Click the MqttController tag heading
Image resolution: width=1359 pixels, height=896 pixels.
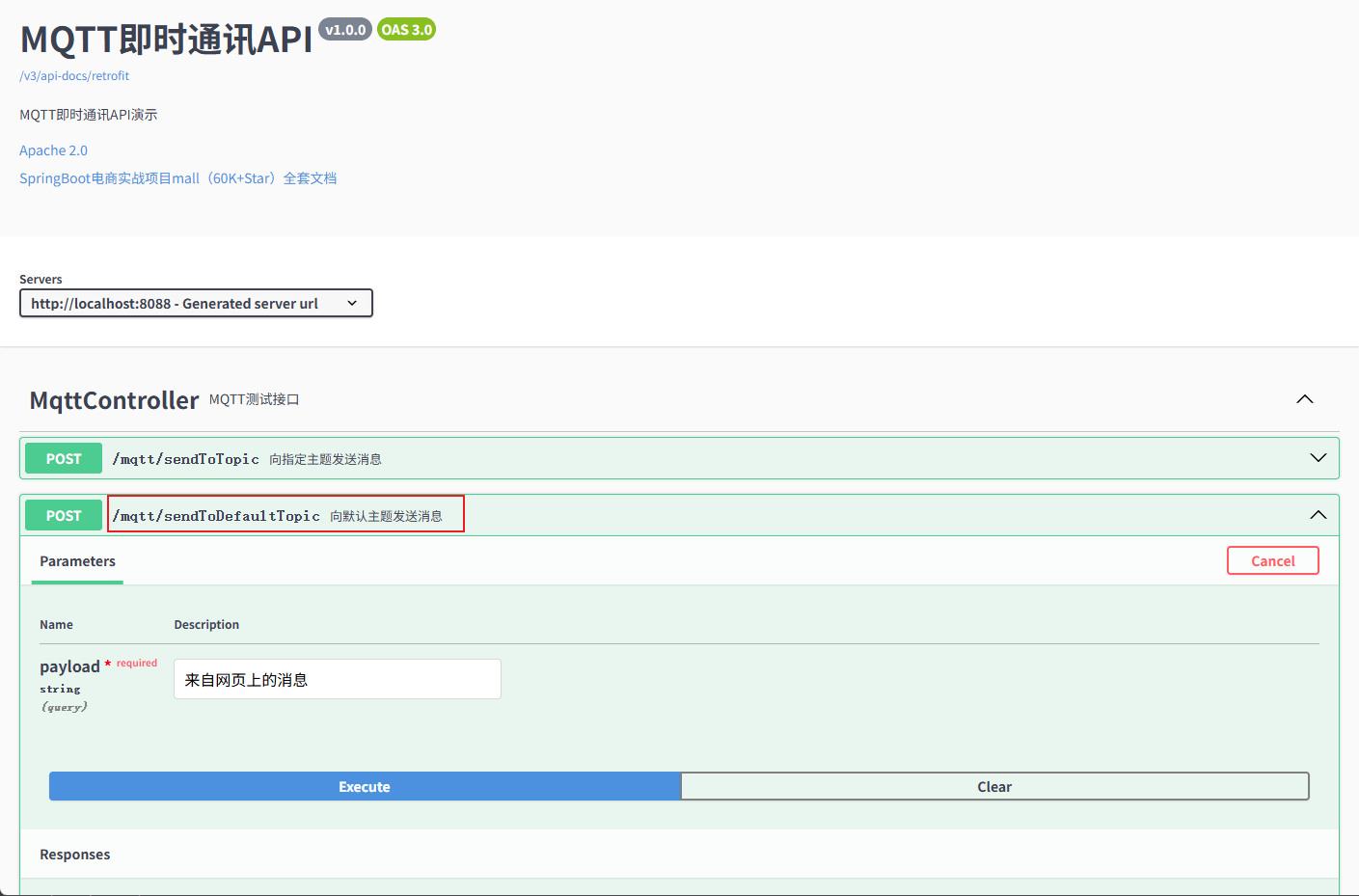(114, 400)
